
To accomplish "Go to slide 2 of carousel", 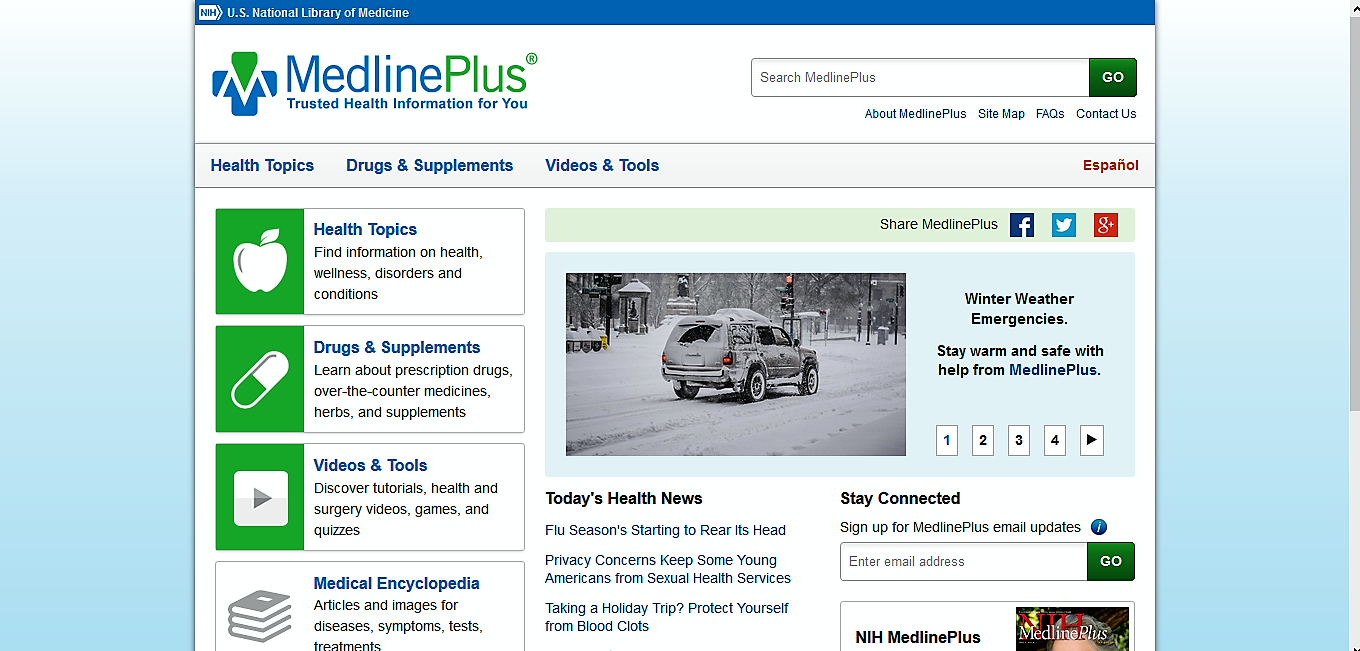I will (x=983, y=440).
